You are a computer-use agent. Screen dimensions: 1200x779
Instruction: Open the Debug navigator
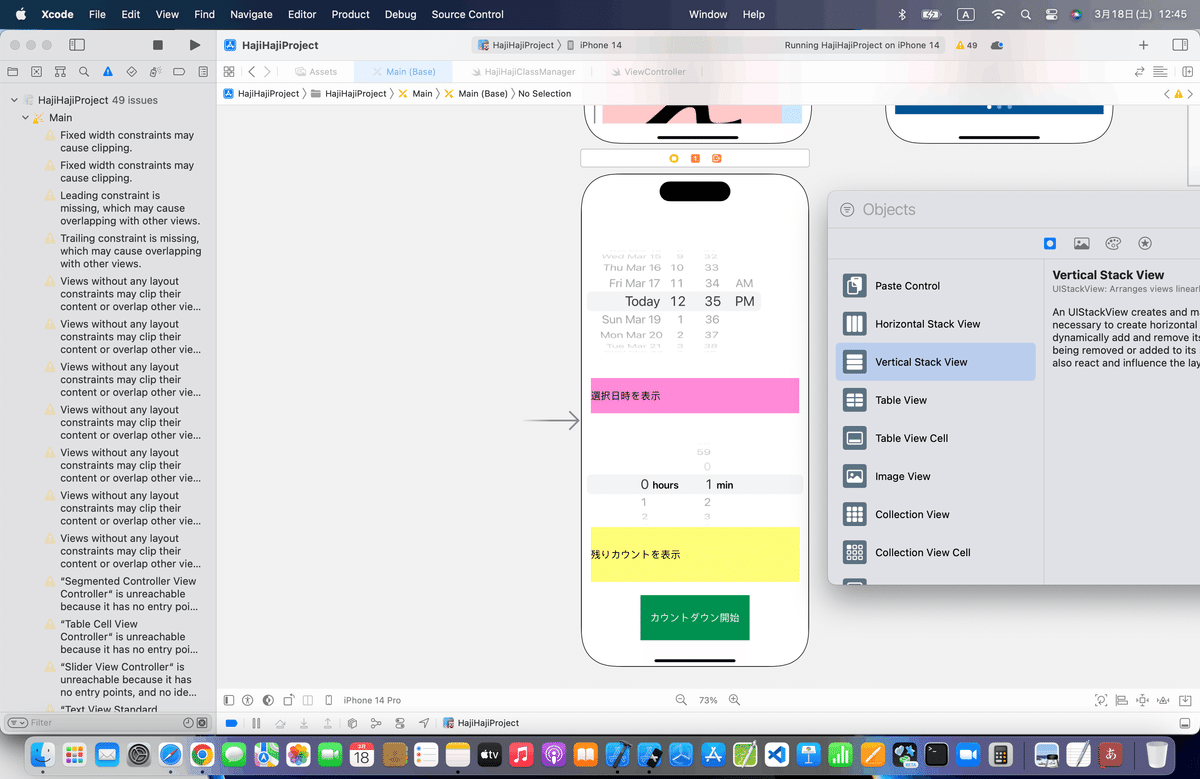(x=156, y=72)
